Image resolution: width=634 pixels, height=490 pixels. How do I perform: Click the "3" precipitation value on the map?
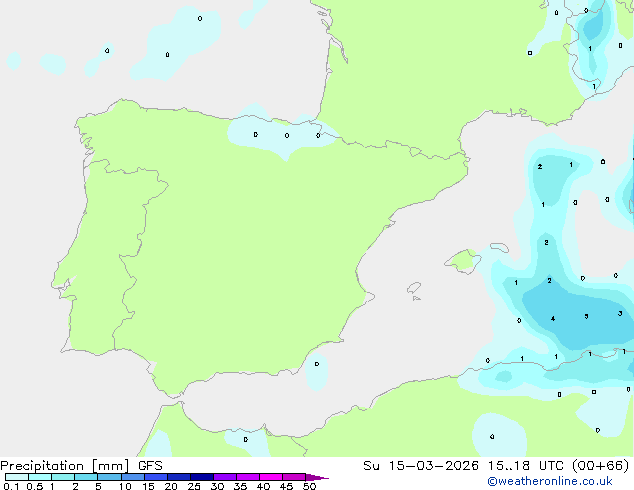620,313
